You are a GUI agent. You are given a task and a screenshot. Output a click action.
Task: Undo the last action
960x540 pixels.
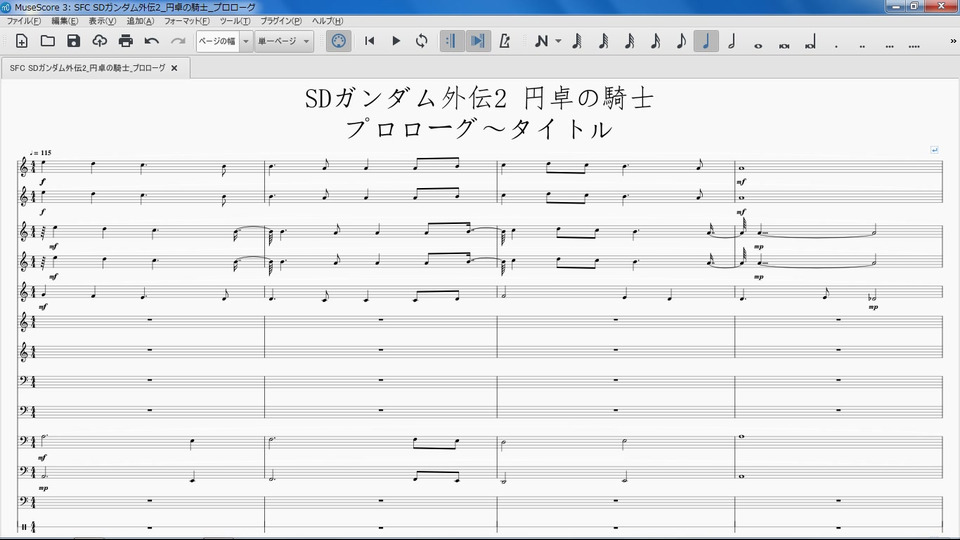(x=152, y=41)
